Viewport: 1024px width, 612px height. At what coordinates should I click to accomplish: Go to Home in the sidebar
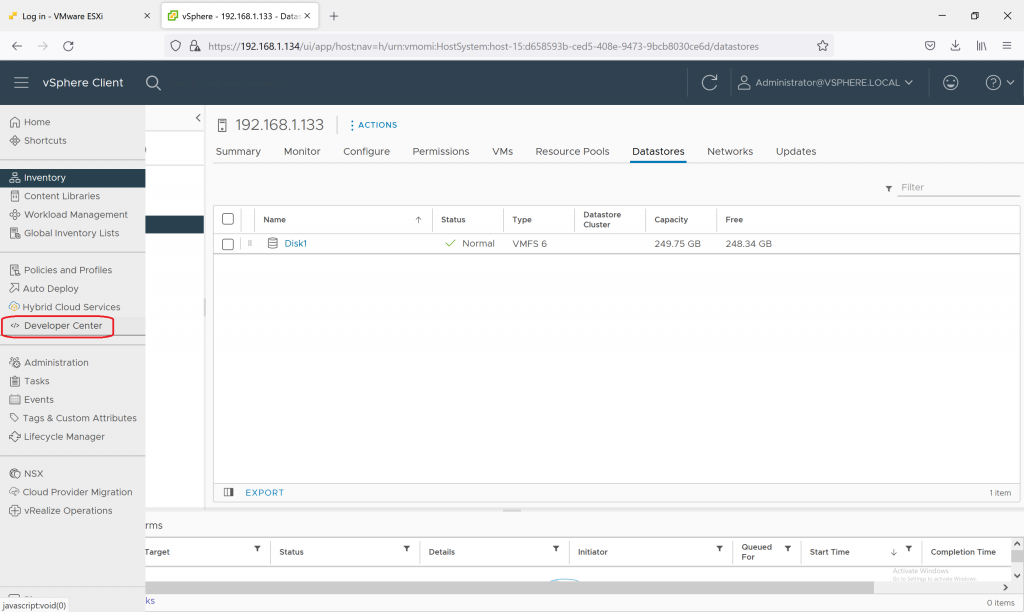pyautogui.click(x=30, y=122)
